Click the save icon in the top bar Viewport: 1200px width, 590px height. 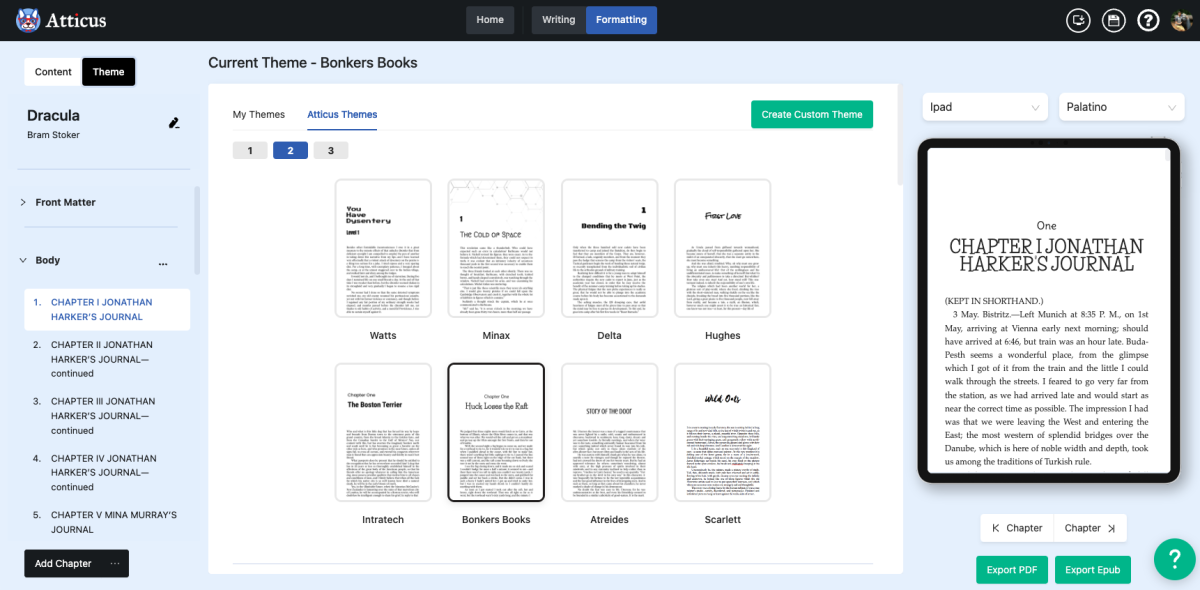[1113, 19]
